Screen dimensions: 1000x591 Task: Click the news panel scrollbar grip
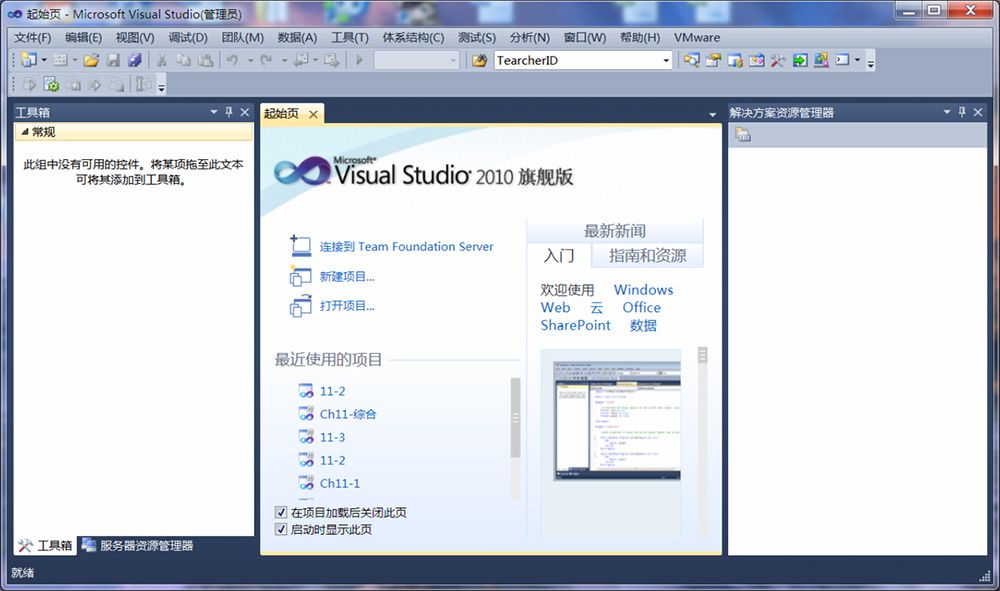703,355
